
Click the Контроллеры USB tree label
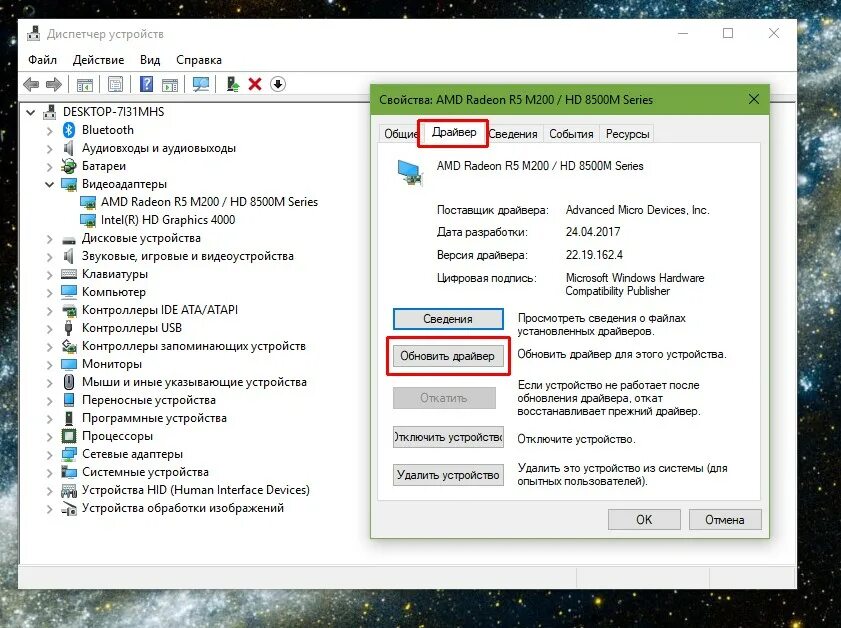(x=132, y=328)
